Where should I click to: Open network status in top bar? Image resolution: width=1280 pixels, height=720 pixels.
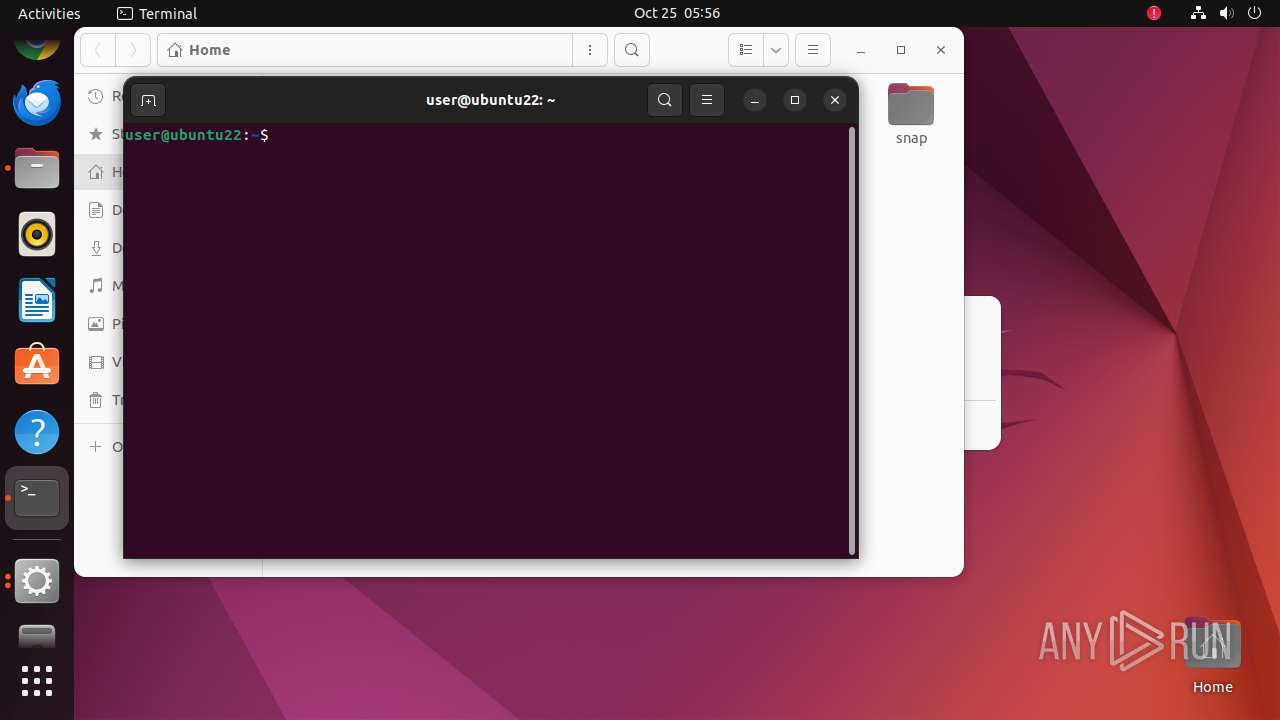[x=1198, y=13]
